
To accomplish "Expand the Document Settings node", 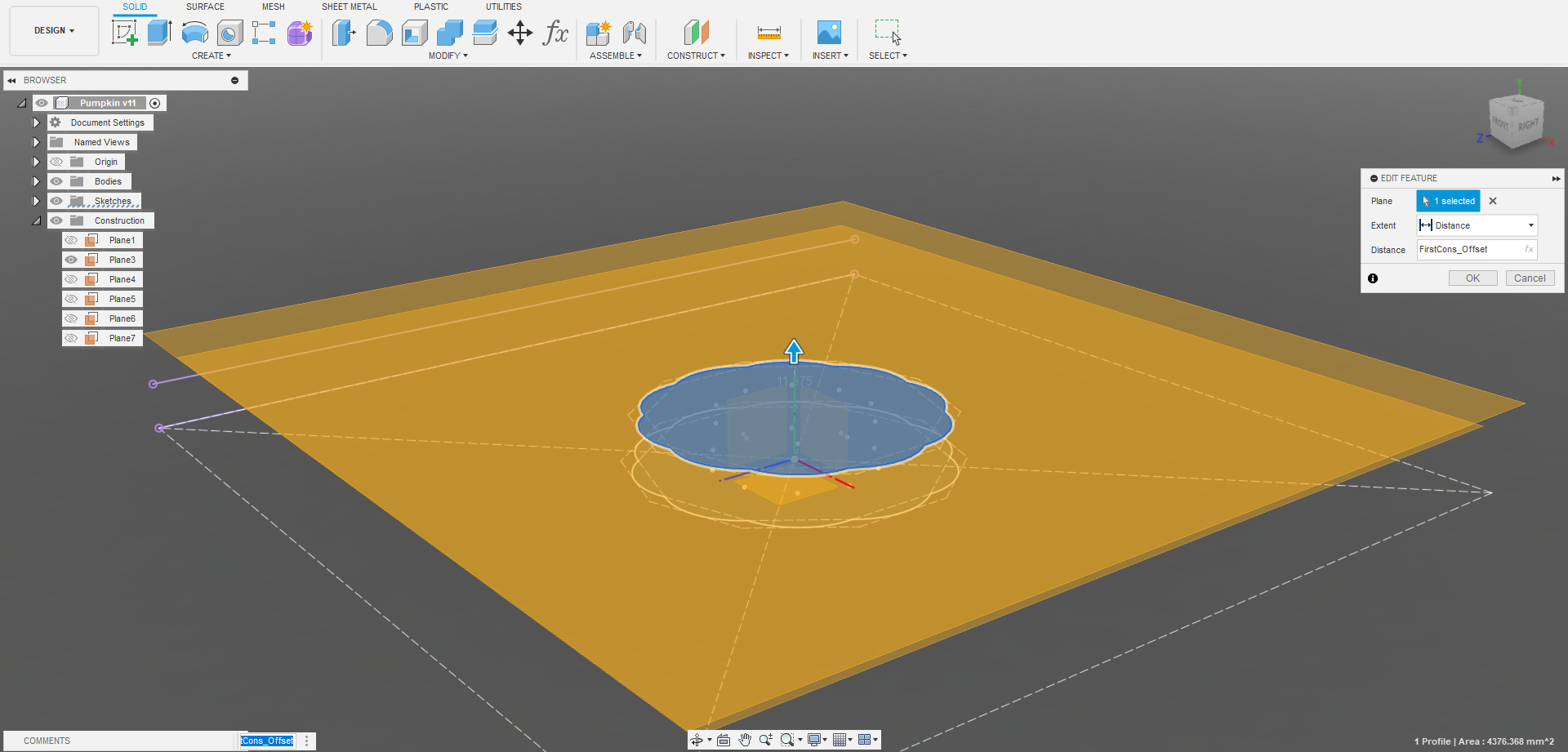I will (x=36, y=122).
